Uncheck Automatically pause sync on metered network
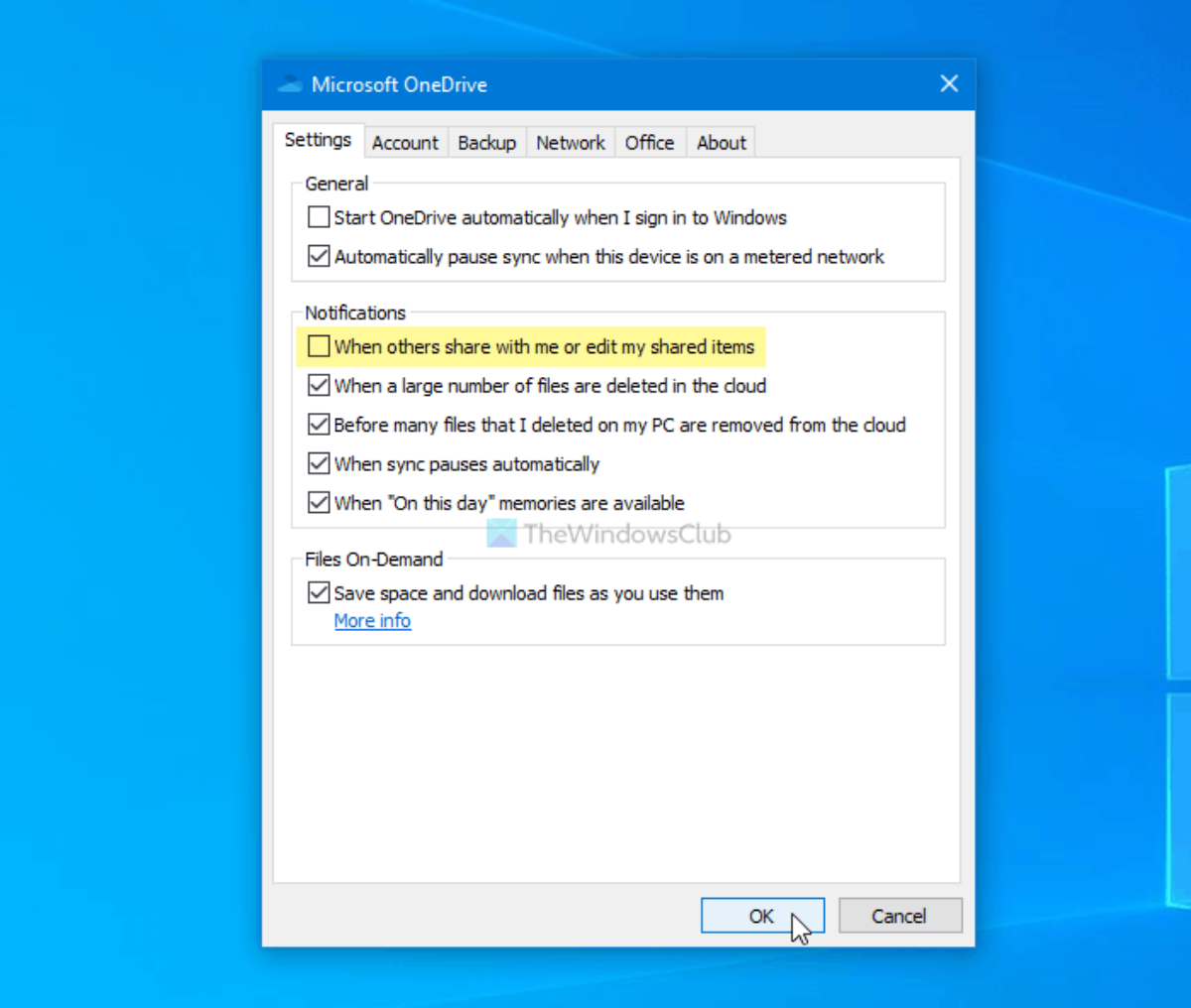This screenshot has width=1191, height=1008. point(319,256)
